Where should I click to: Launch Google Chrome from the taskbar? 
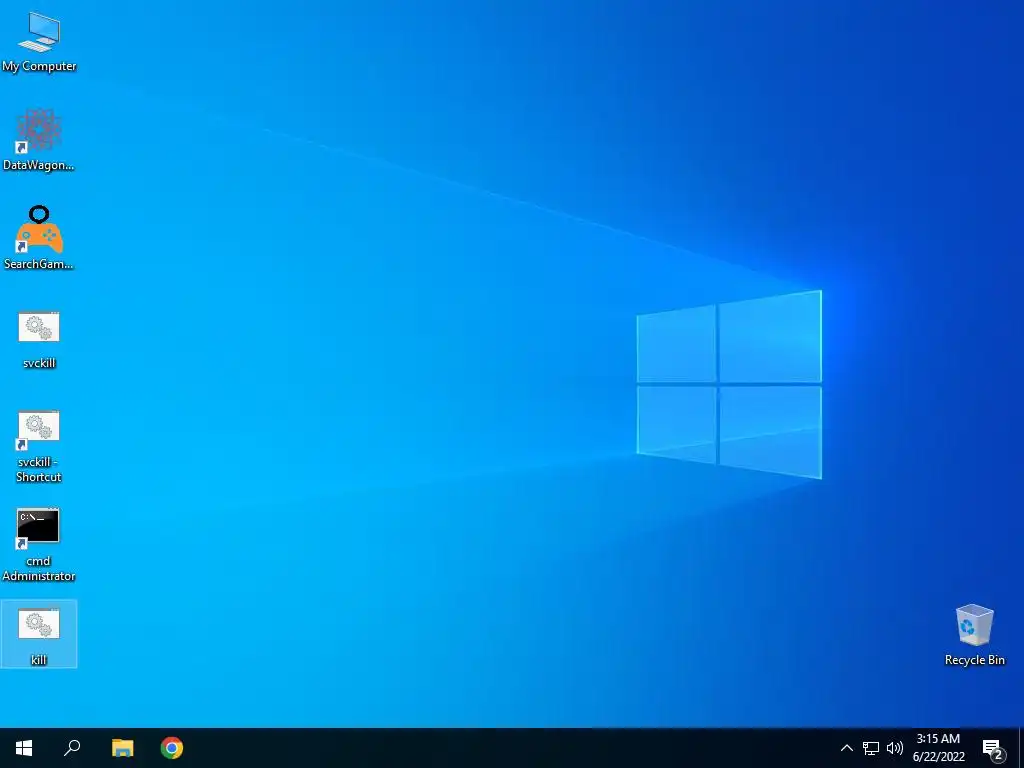pos(172,748)
